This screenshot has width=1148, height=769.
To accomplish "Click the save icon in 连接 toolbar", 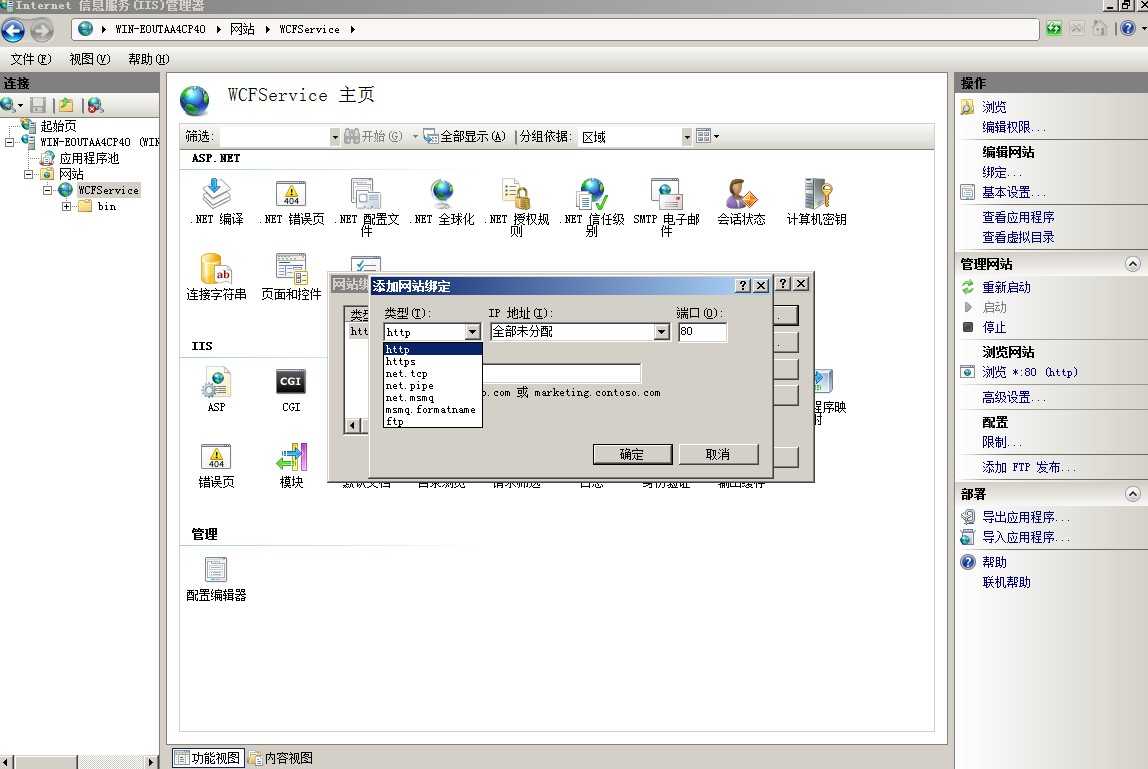I will 38,105.
